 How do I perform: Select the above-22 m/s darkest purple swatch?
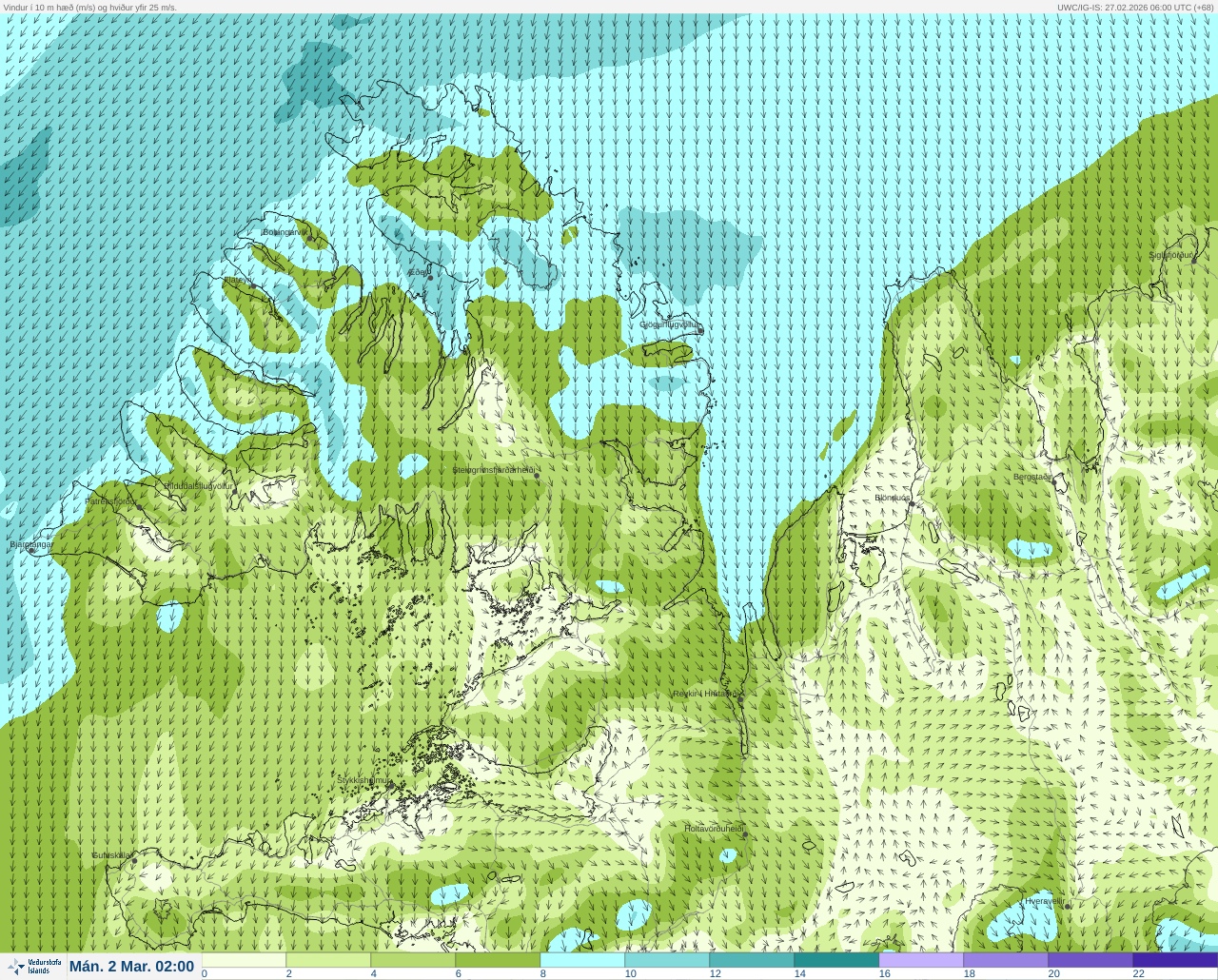pyautogui.click(x=1175, y=960)
